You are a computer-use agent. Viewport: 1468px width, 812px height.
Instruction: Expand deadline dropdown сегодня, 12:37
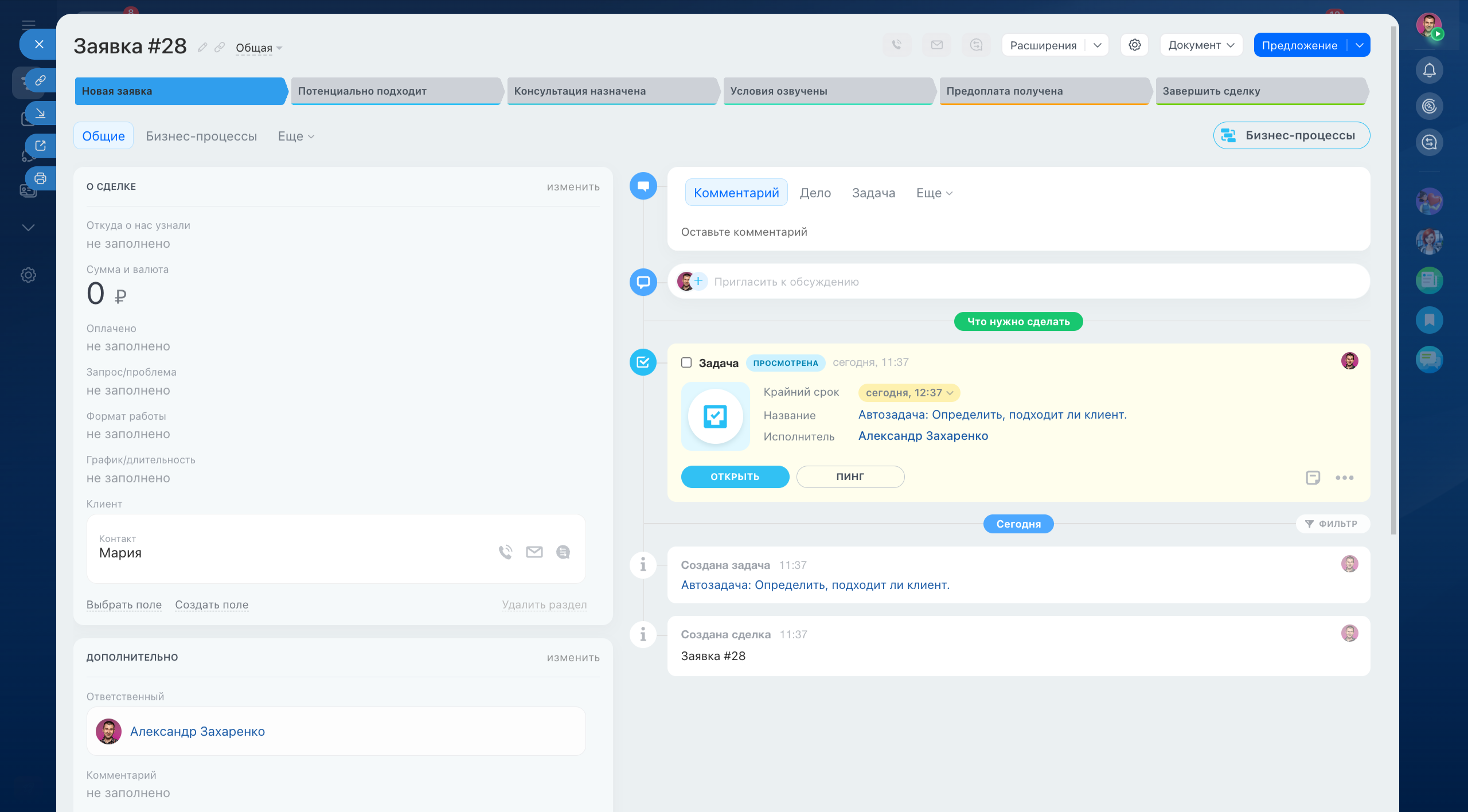(x=909, y=393)
